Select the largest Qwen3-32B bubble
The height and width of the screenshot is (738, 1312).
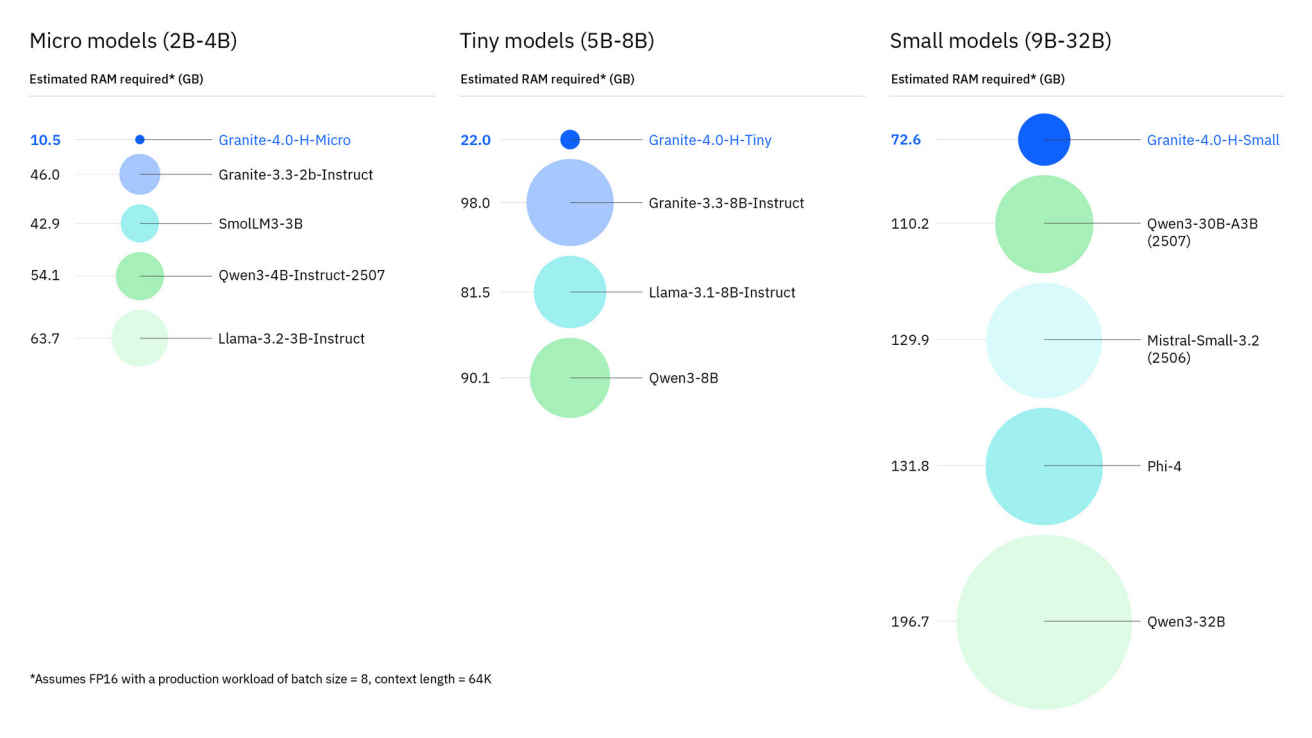click(1044, 621)
